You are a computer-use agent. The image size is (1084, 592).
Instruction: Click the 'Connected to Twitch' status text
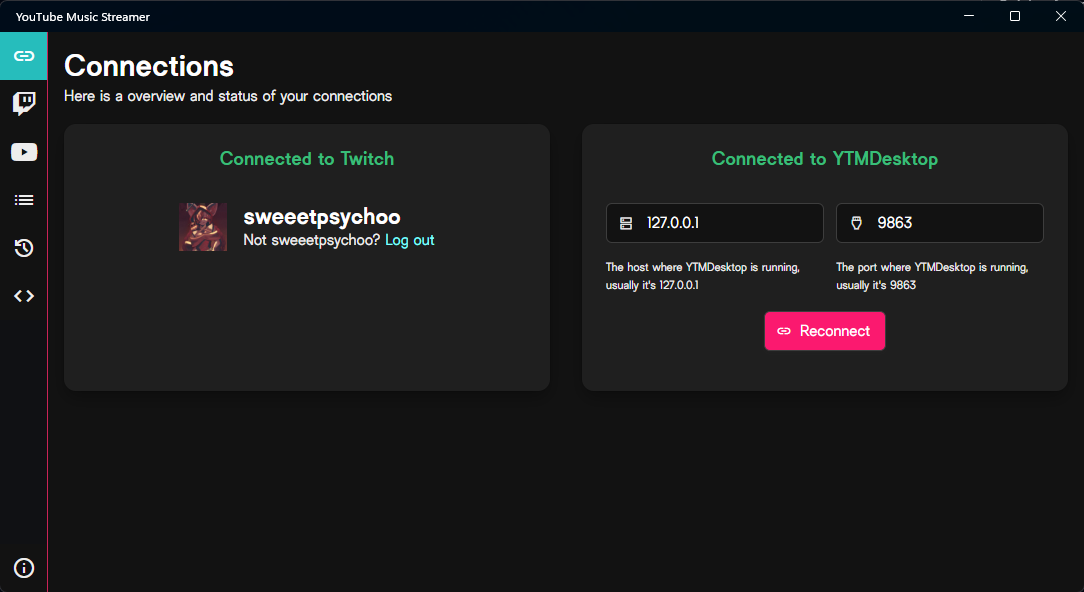307,158
